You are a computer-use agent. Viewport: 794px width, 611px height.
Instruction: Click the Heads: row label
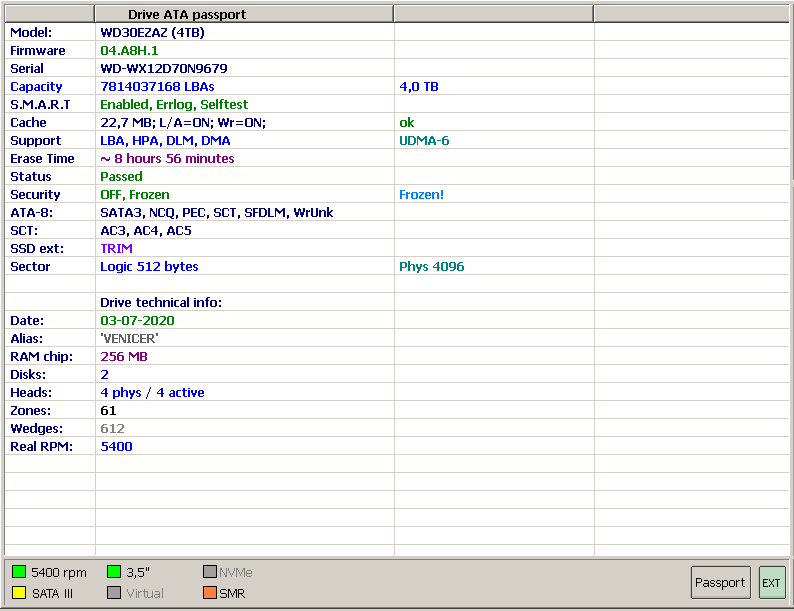pyautogui.click(x=30, y=393)
